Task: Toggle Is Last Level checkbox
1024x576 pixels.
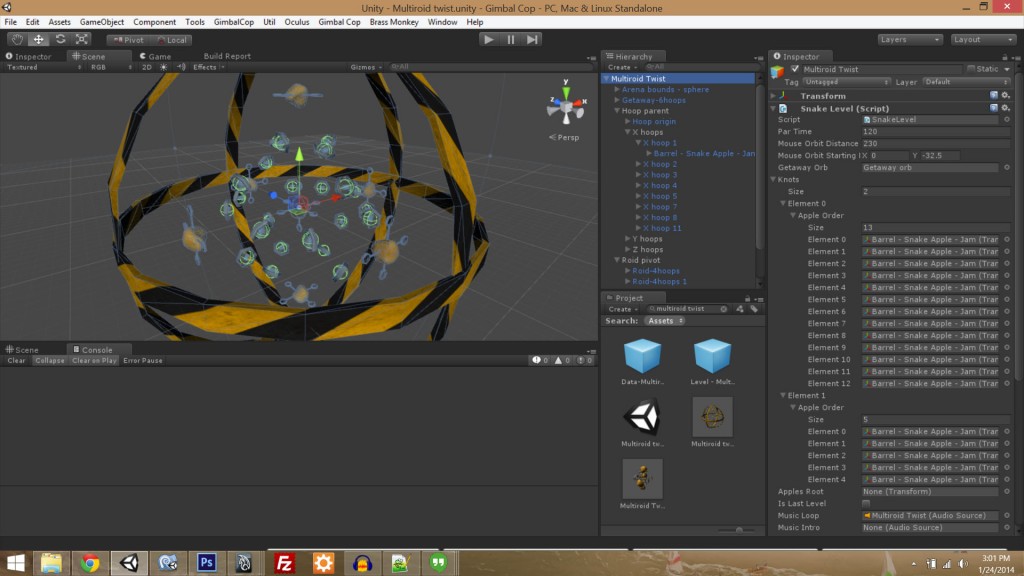Action: [866, 504]
